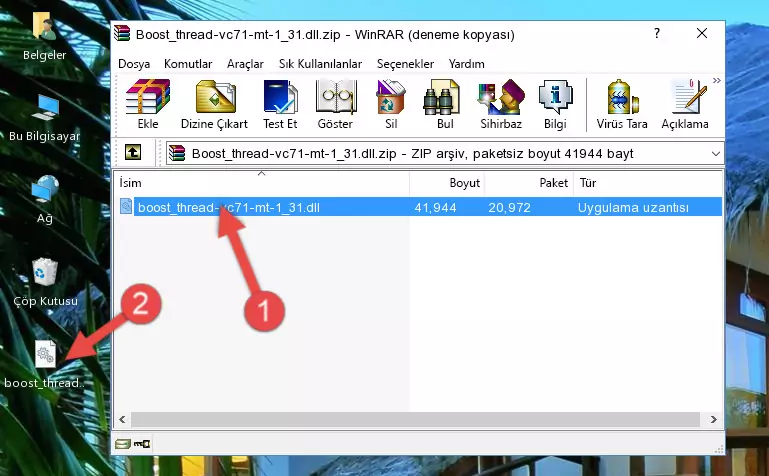Select the Çöp Kutusu recycle bin icon

pos(45,282)
